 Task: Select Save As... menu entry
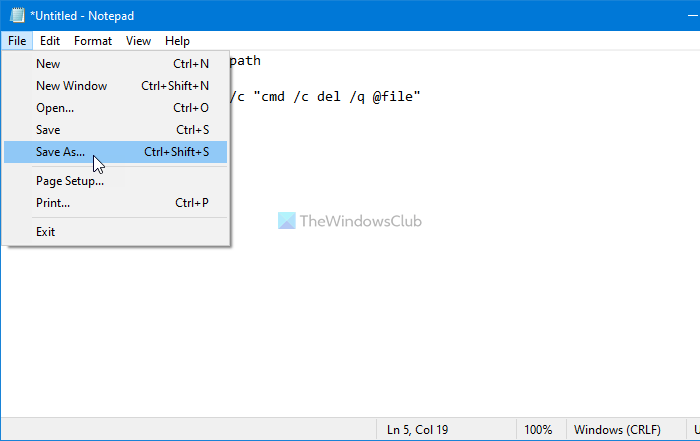point(116,152)
